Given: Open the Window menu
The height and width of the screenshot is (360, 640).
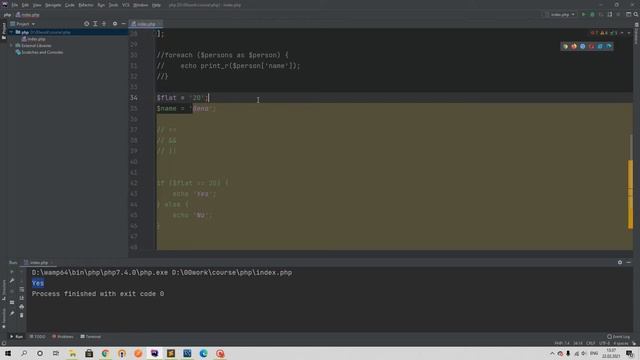Looking at the screenshot, I should (140, 5).
